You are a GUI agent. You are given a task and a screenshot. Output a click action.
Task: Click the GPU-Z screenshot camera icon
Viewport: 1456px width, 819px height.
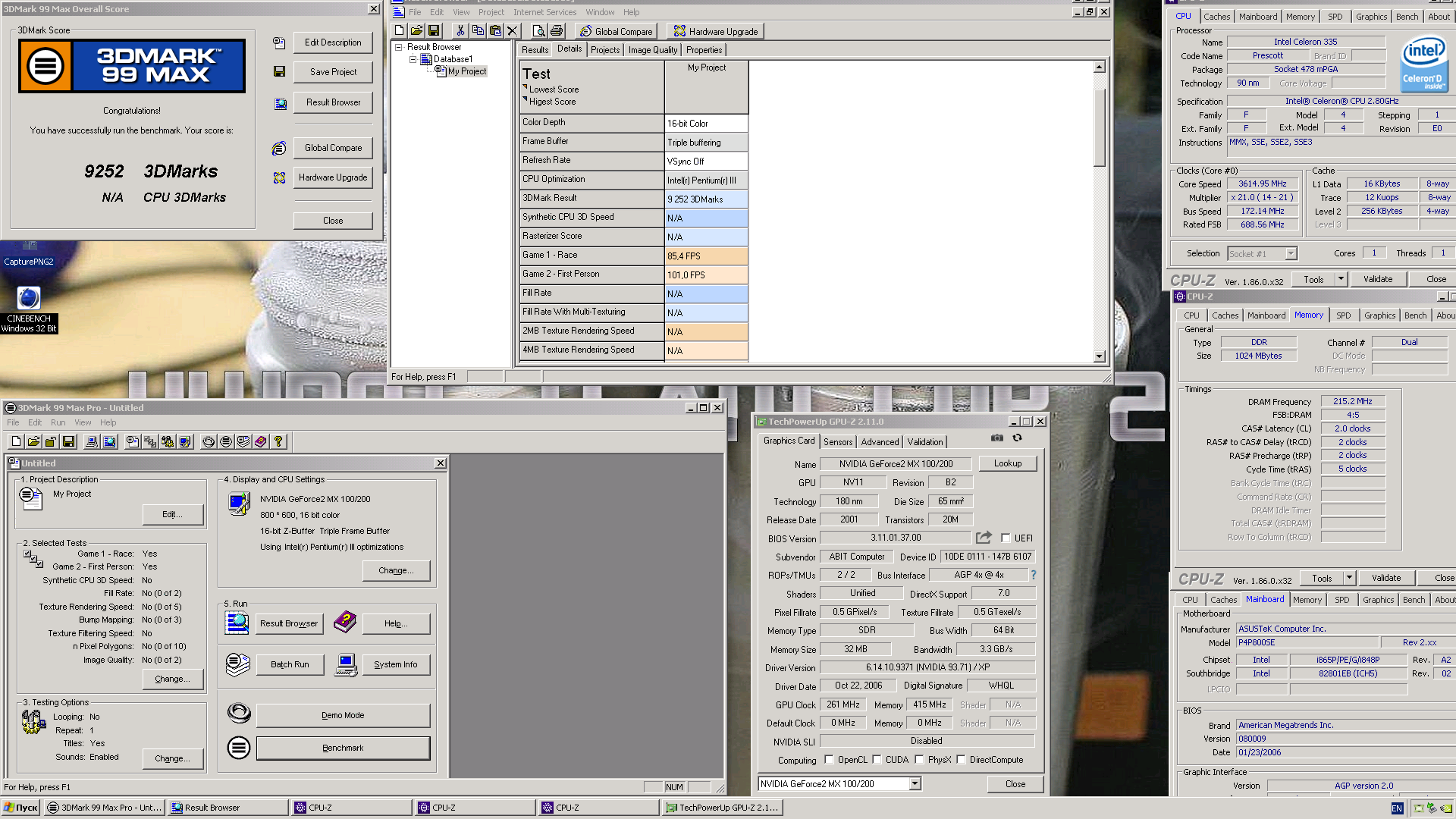[997, 438]
